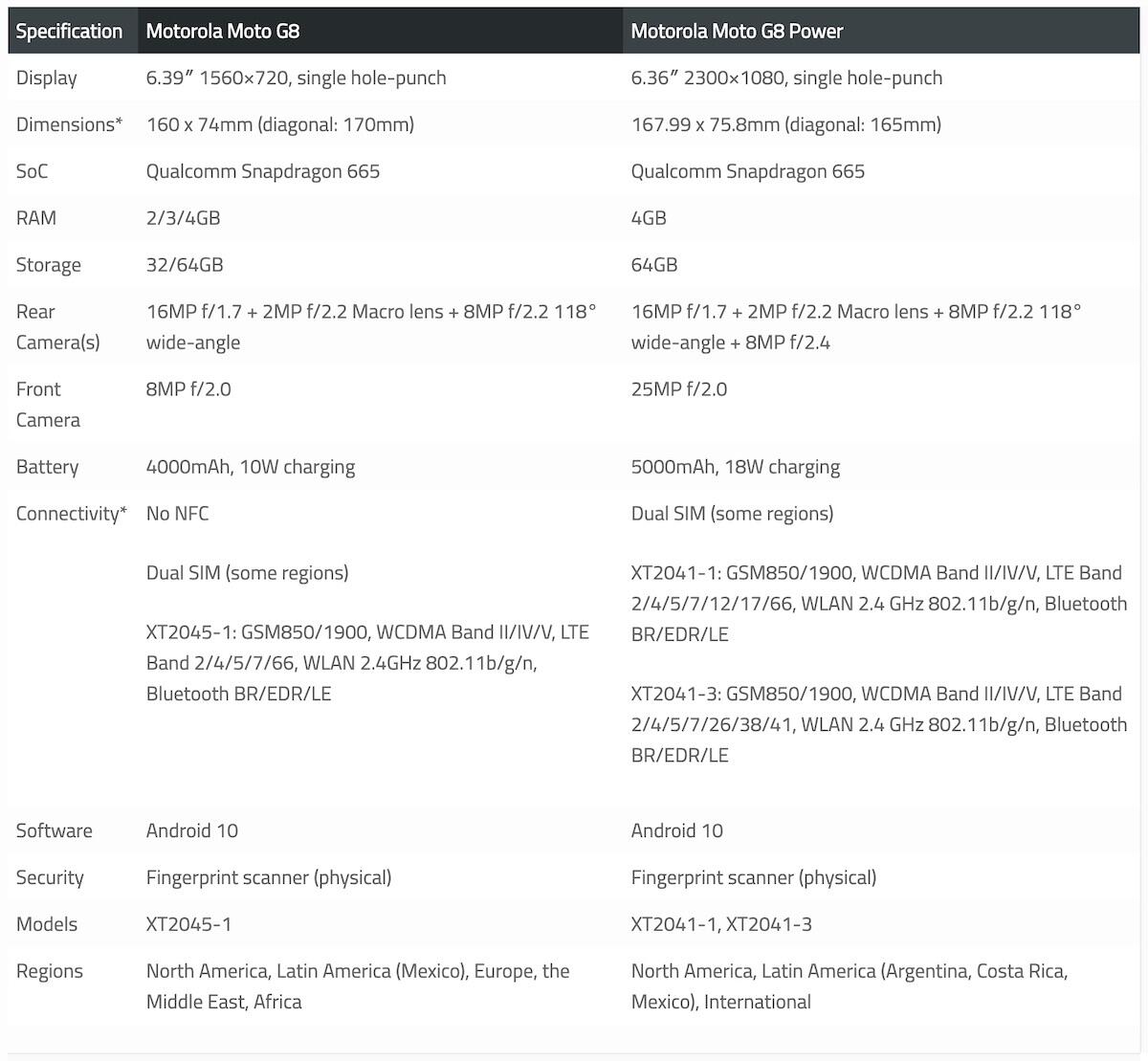1148x1061 pixels.
Task: Click the Specification column header
Action: pos(69,31)
